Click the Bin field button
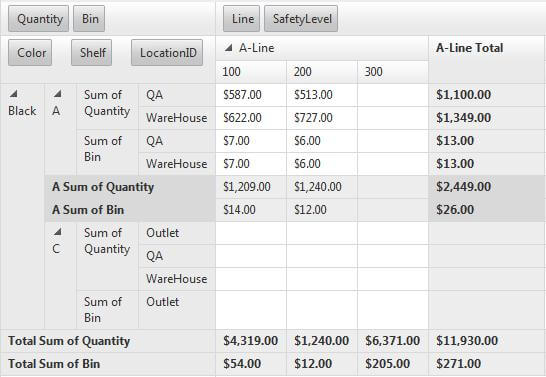This screenshot has height=377, width=546. point(89,19)
